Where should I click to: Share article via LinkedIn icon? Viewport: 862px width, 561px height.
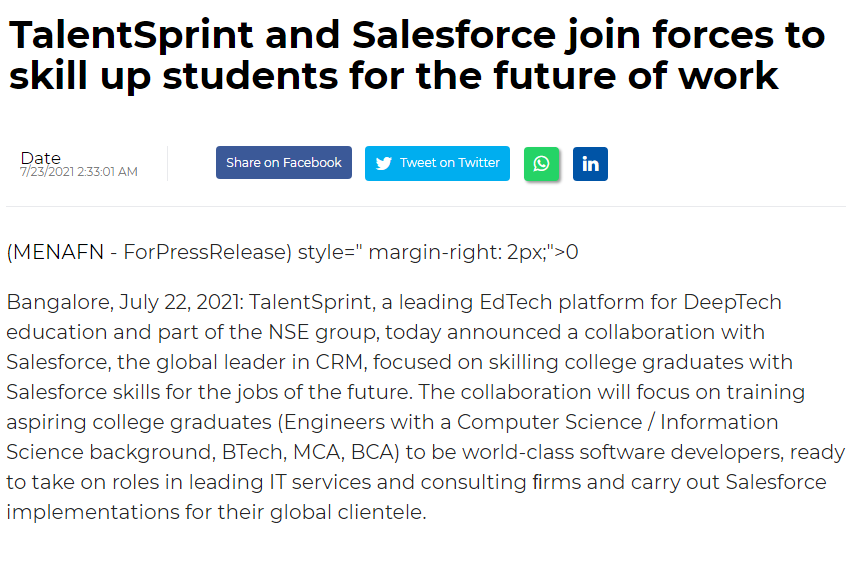[590, 164]
